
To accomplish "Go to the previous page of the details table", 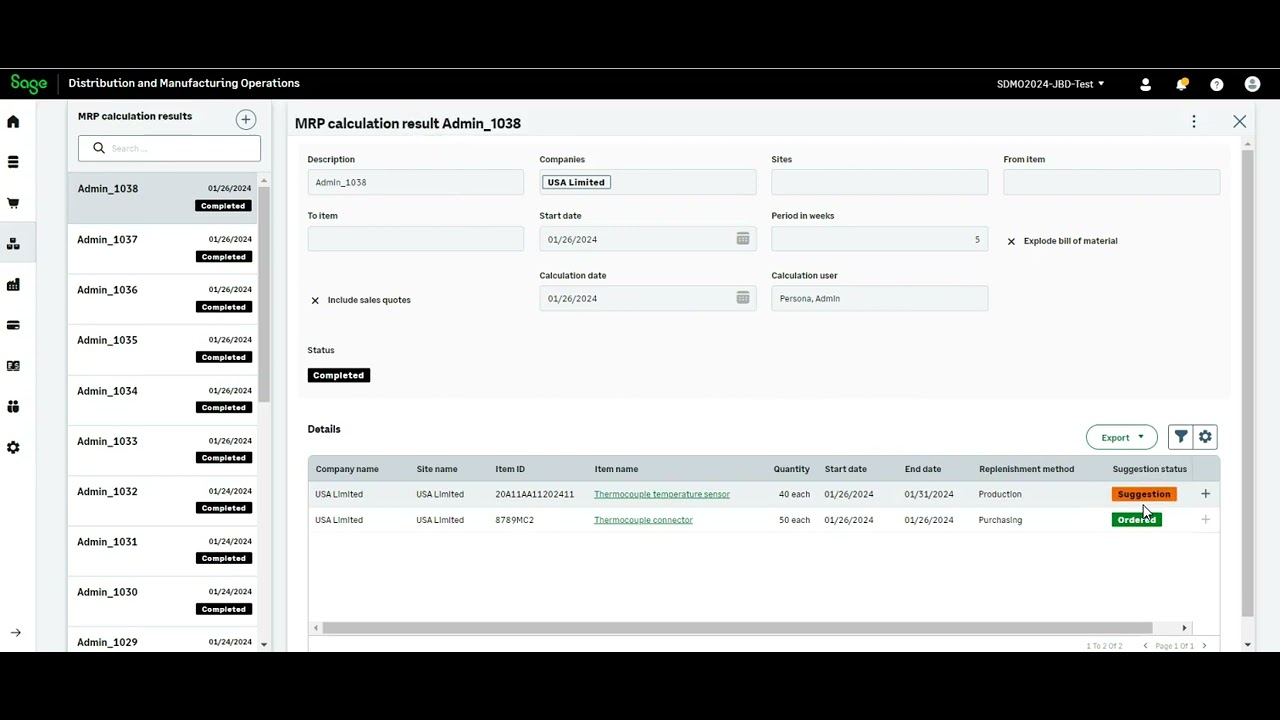I will click(1145, 646).
